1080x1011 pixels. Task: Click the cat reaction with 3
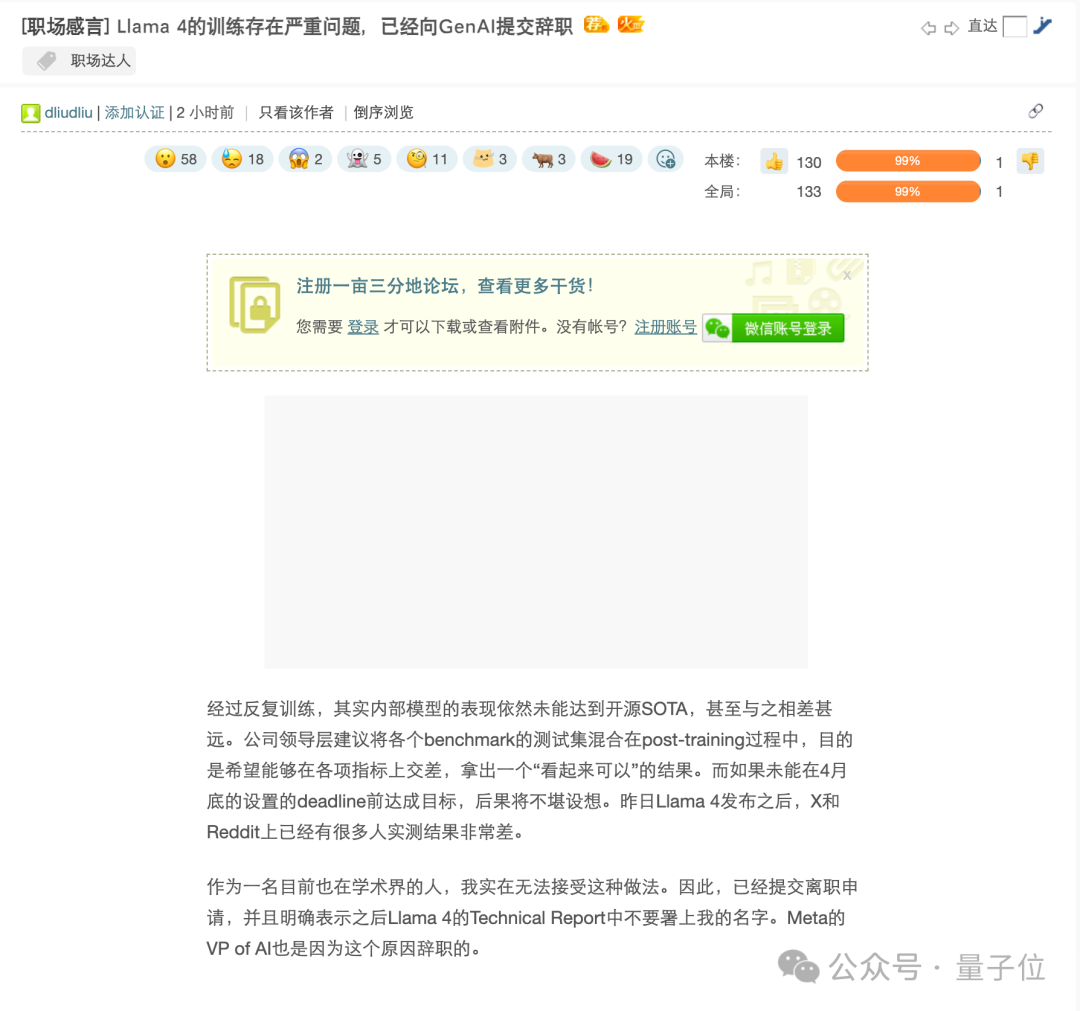[490, 160]
